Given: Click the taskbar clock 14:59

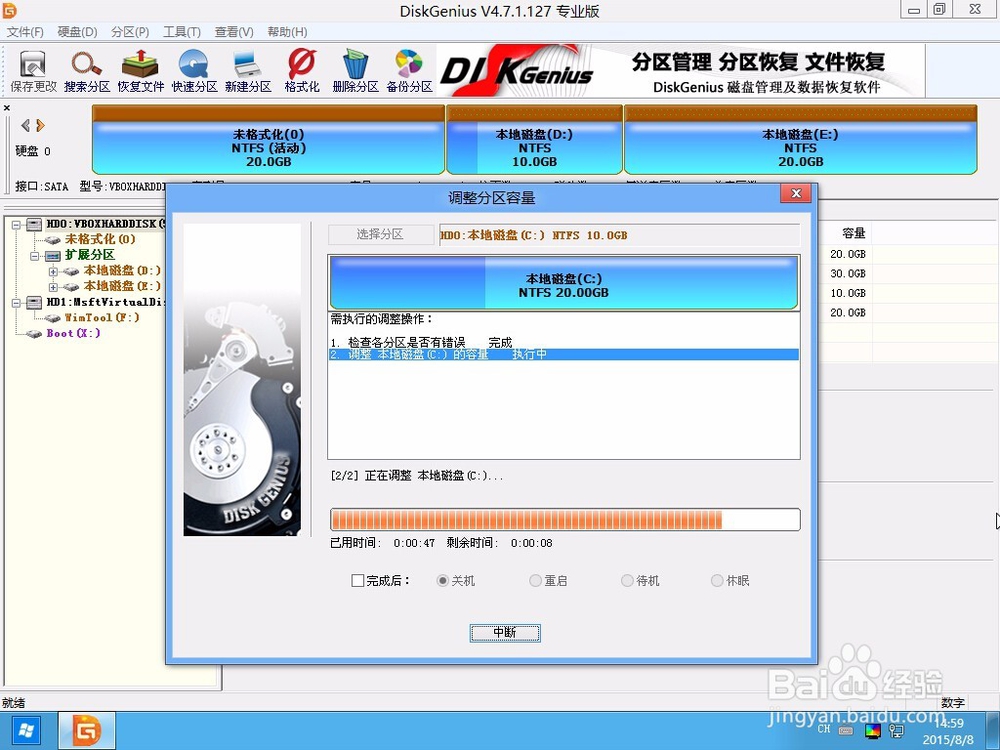Looking at the screenshot, I should [x=949, y=723].
